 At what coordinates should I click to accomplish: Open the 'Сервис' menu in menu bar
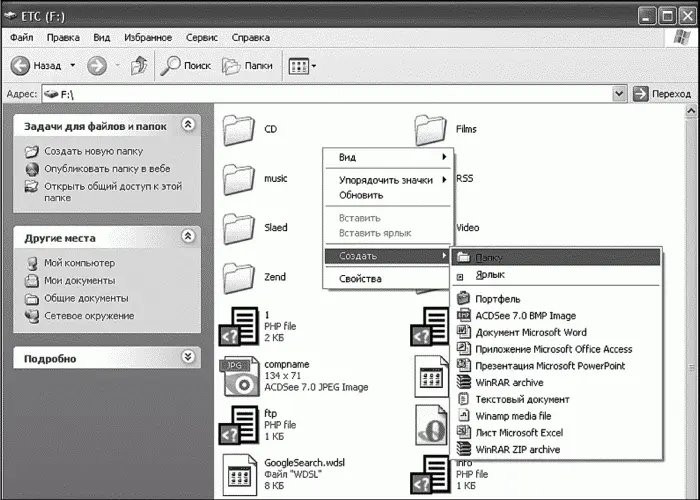(202, 38)
